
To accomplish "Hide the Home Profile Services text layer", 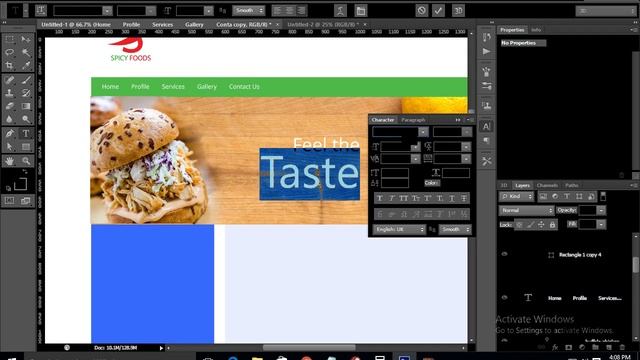I will coord(504,298).
